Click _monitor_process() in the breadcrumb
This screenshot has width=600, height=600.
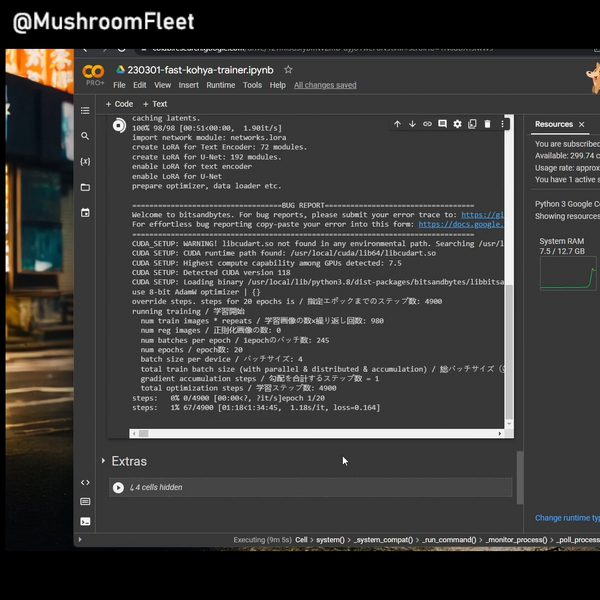point(516,540)
